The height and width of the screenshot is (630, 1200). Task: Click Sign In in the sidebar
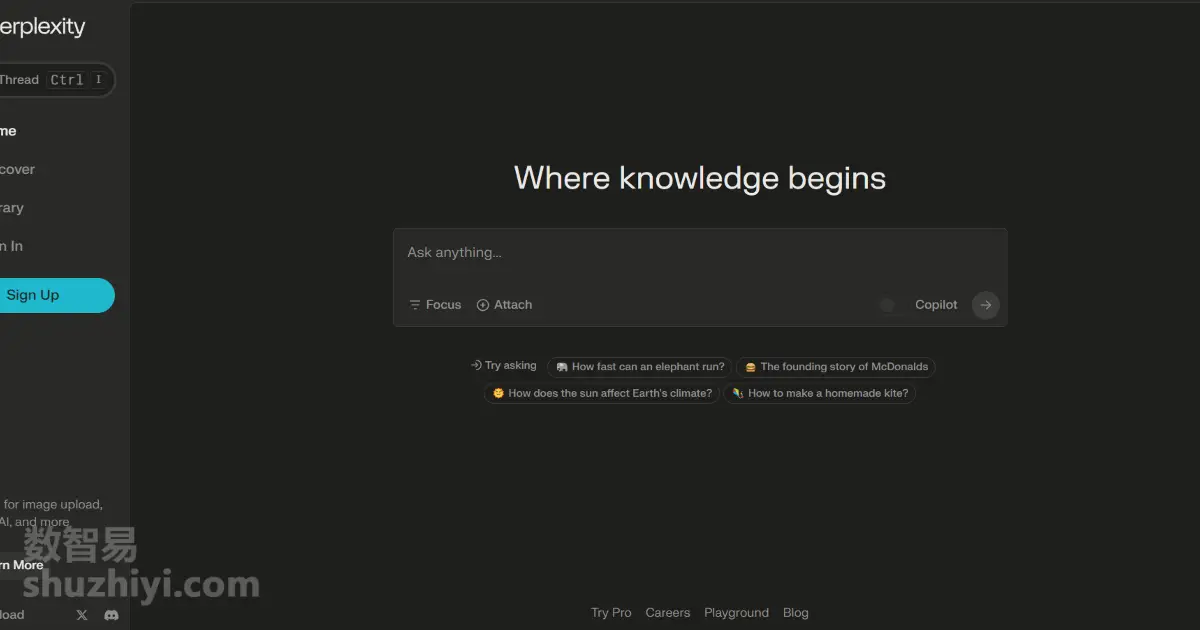(12, 246)
